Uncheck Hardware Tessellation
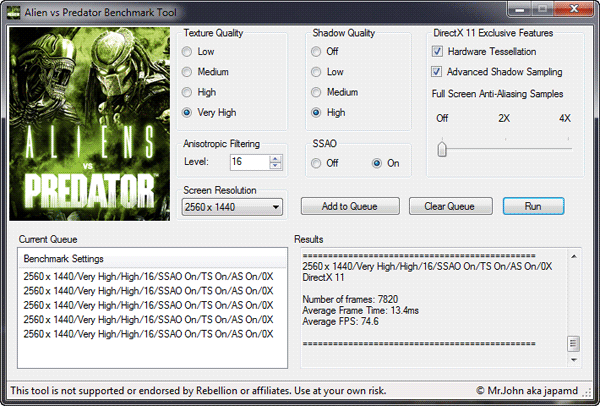The width and height of the screenshot is (600, 406). 438,51
